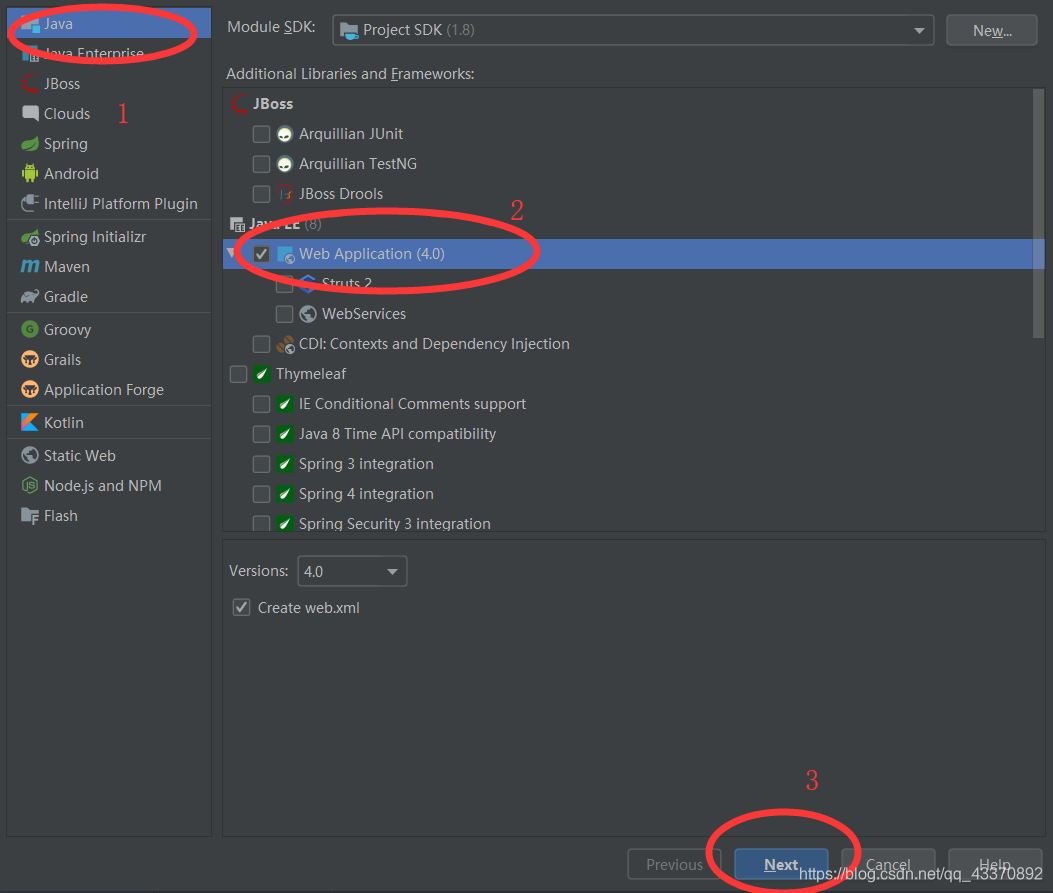Click the JBoss group header icon

[239, 104]
